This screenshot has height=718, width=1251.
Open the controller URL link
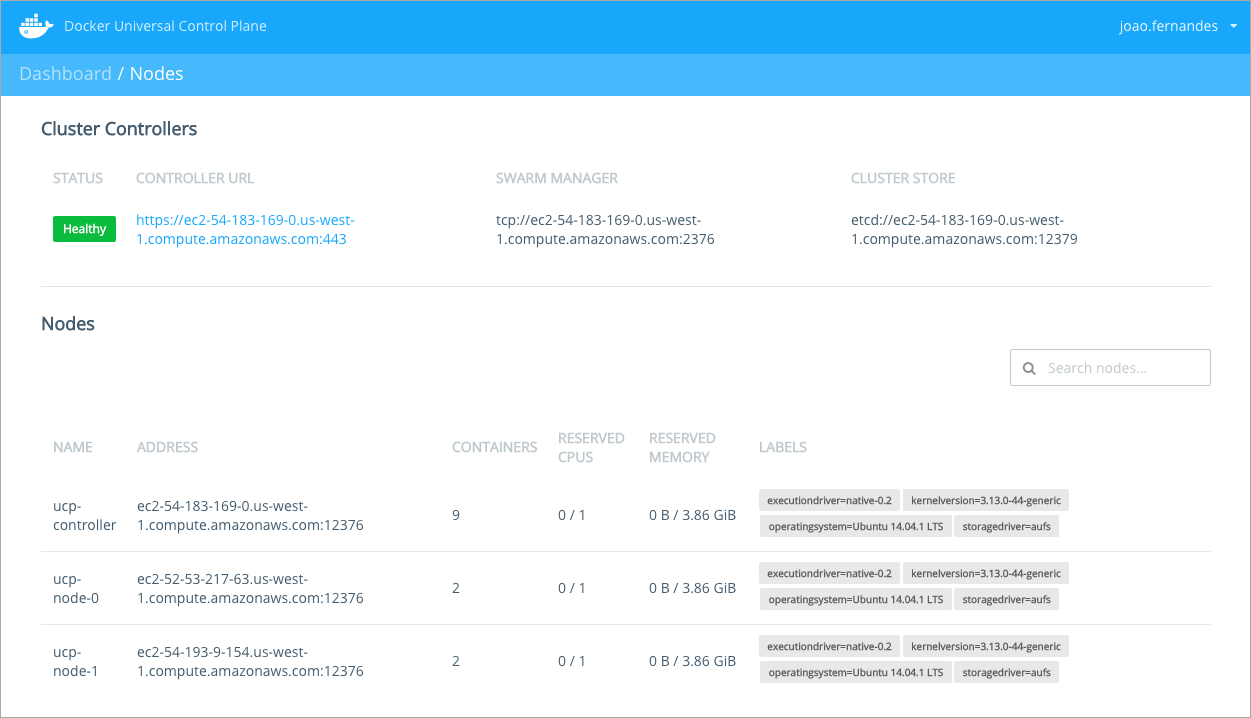coord(245,229)
